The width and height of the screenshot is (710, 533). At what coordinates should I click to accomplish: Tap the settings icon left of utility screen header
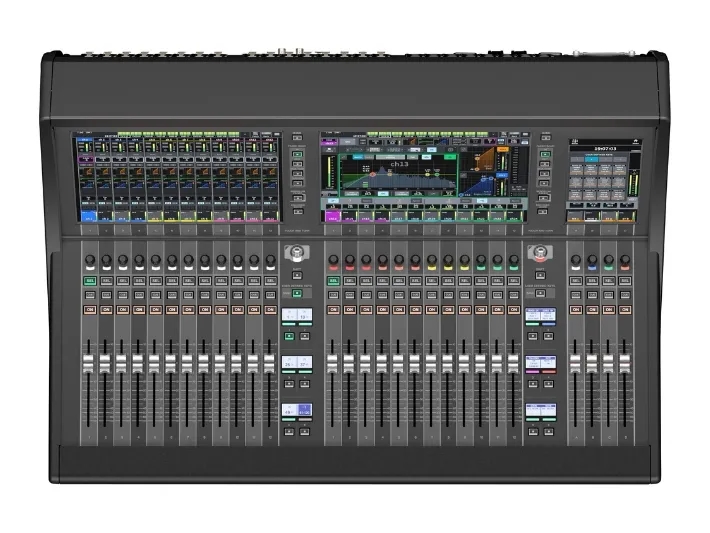(575, 142)
